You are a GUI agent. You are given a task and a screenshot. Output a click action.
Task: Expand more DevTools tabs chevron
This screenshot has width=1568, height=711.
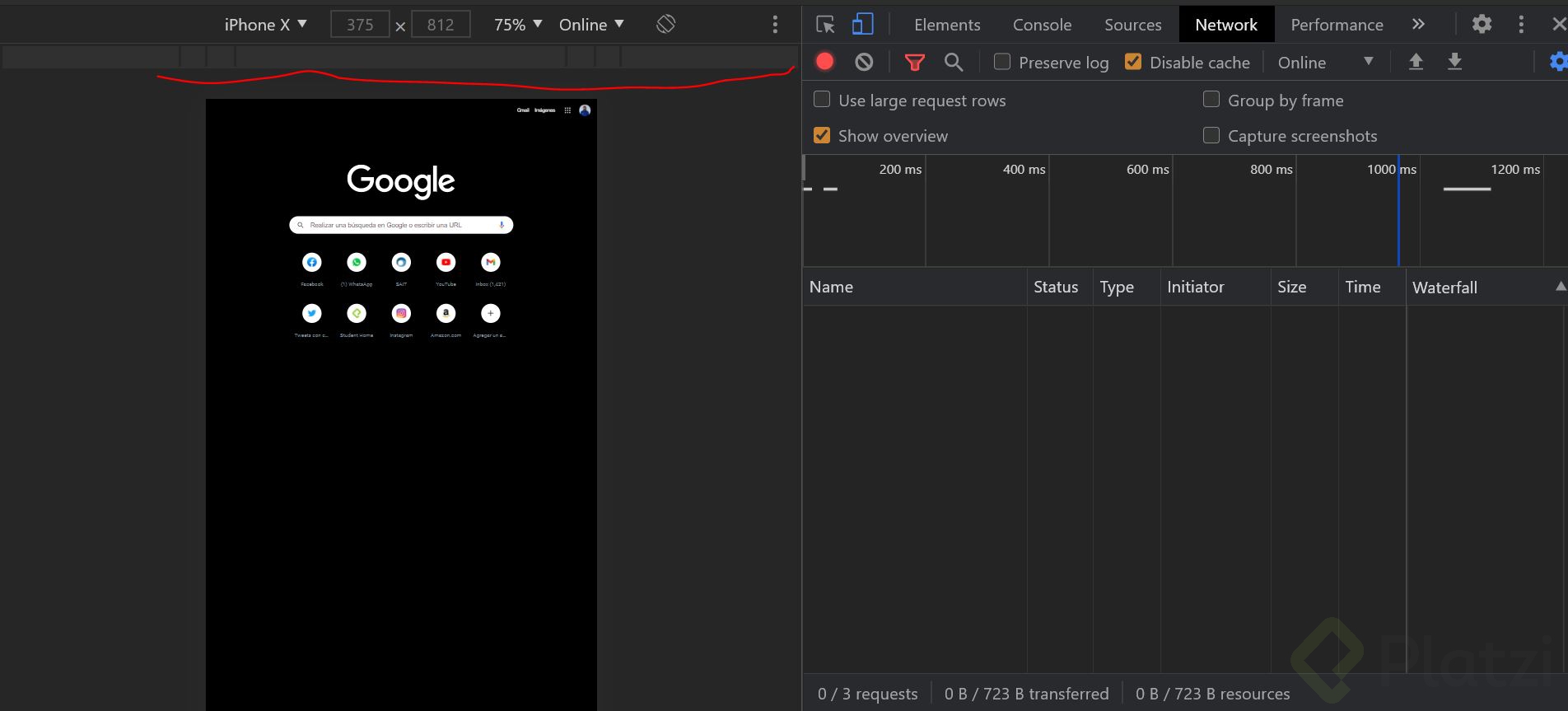point(1418,25)
